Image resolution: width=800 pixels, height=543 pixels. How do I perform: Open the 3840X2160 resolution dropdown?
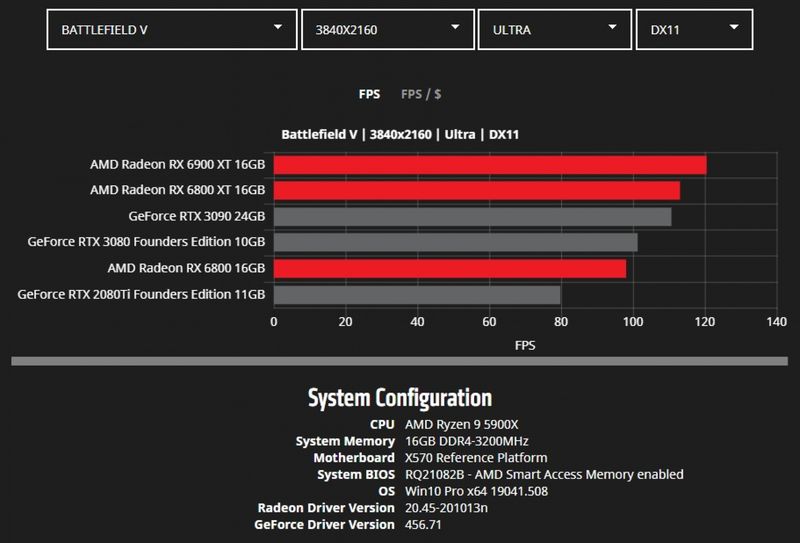(x=388, y=30)
